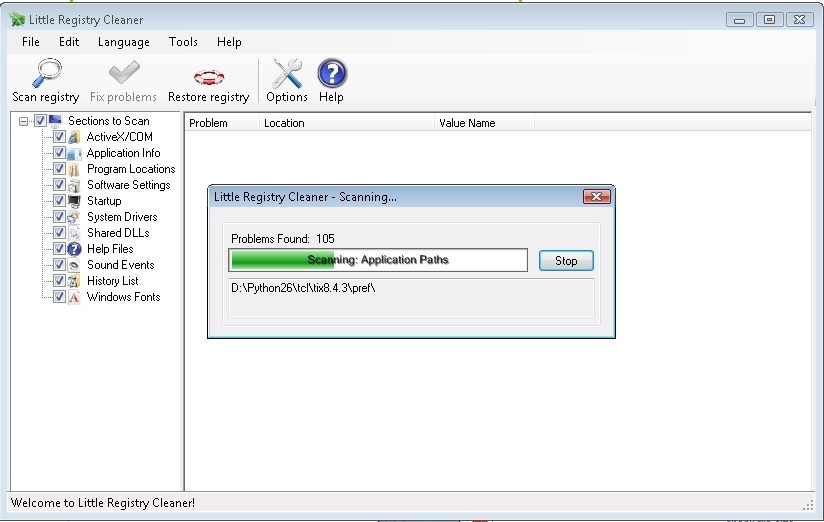The height and width of the screenshot is (522, 824).
Task: Select the Sound Events tree item
Action: [120, 265]
